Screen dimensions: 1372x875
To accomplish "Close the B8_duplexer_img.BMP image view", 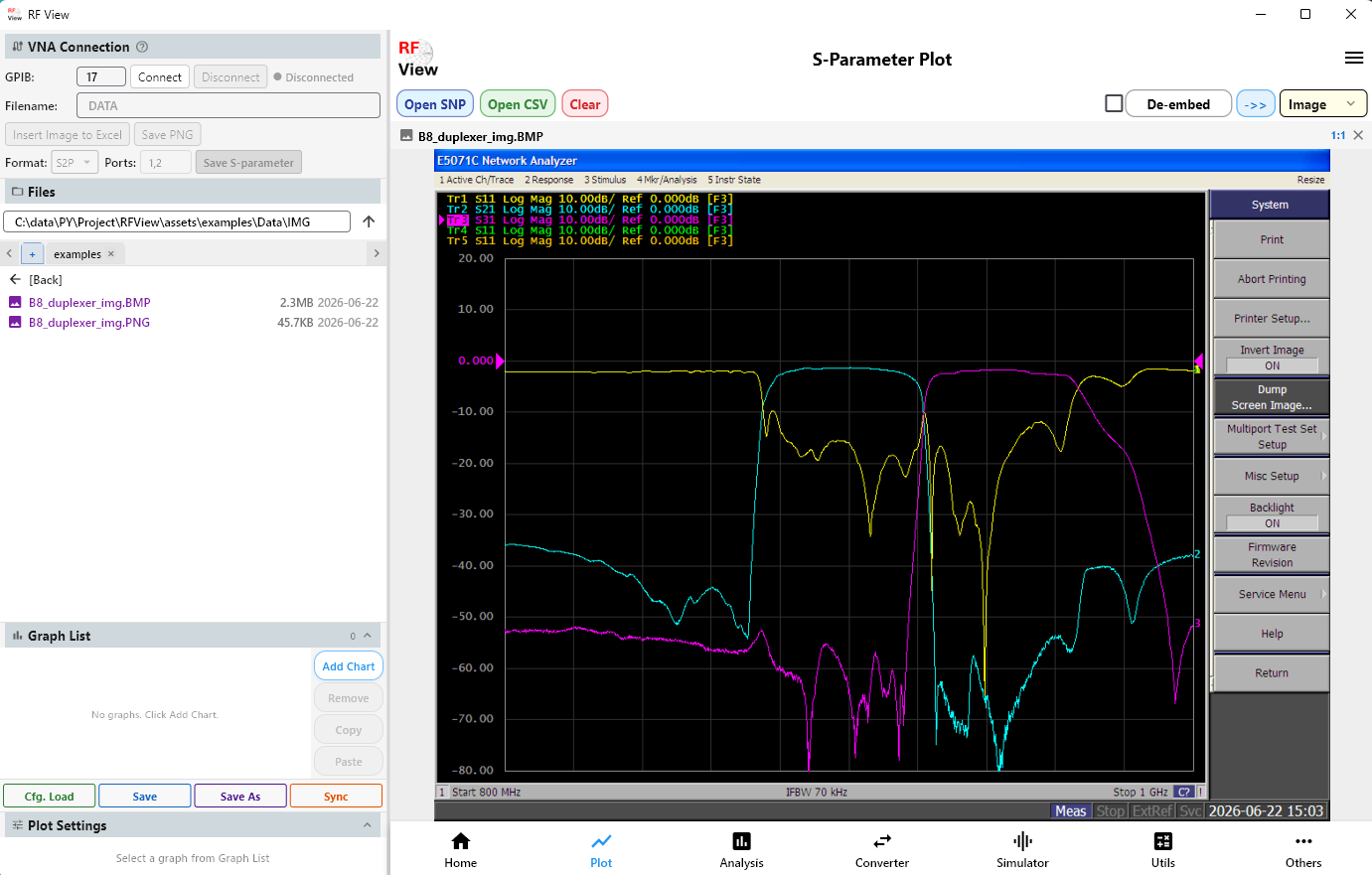I will (1358, 135).
